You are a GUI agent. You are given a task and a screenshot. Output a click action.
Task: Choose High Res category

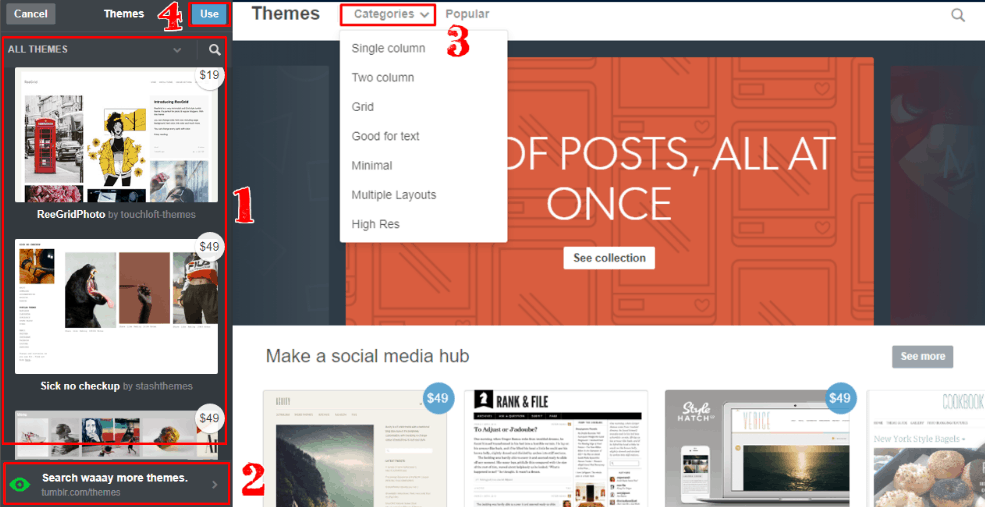375,224
